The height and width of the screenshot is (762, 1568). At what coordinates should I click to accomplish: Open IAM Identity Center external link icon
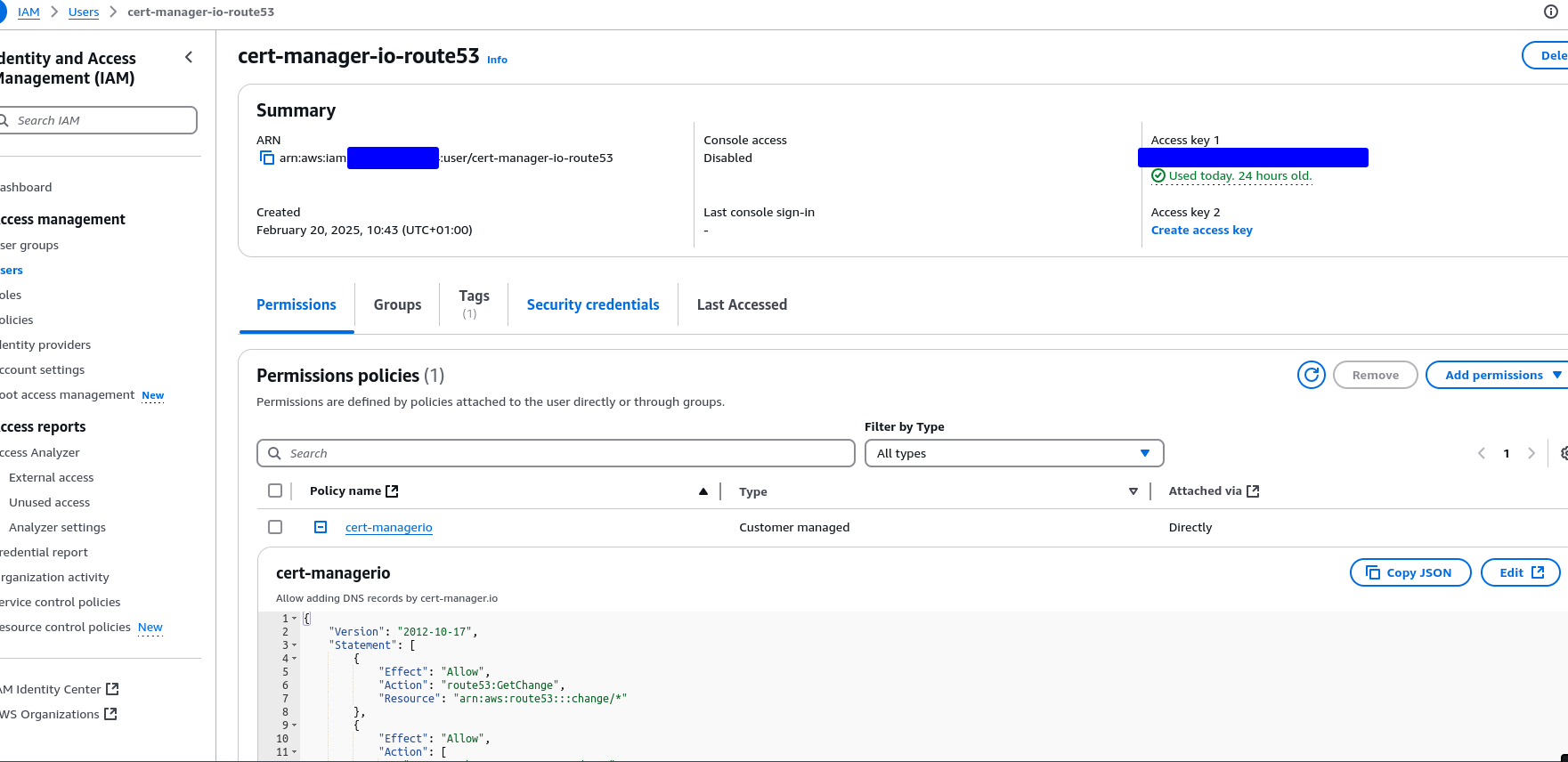[112, 689]
